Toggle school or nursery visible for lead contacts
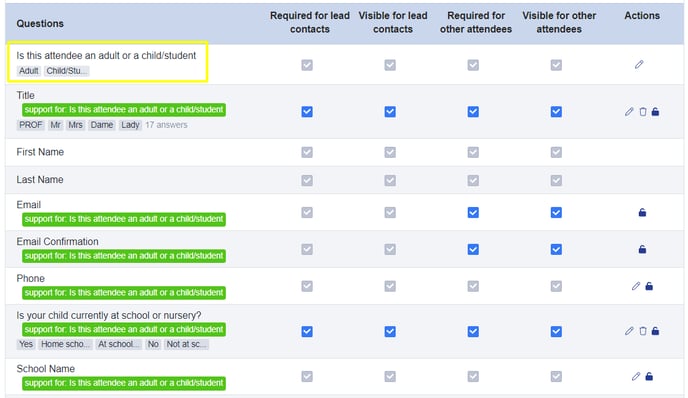Image resolution: width=688 pixels, height=398 pixels. coord(390,331)
